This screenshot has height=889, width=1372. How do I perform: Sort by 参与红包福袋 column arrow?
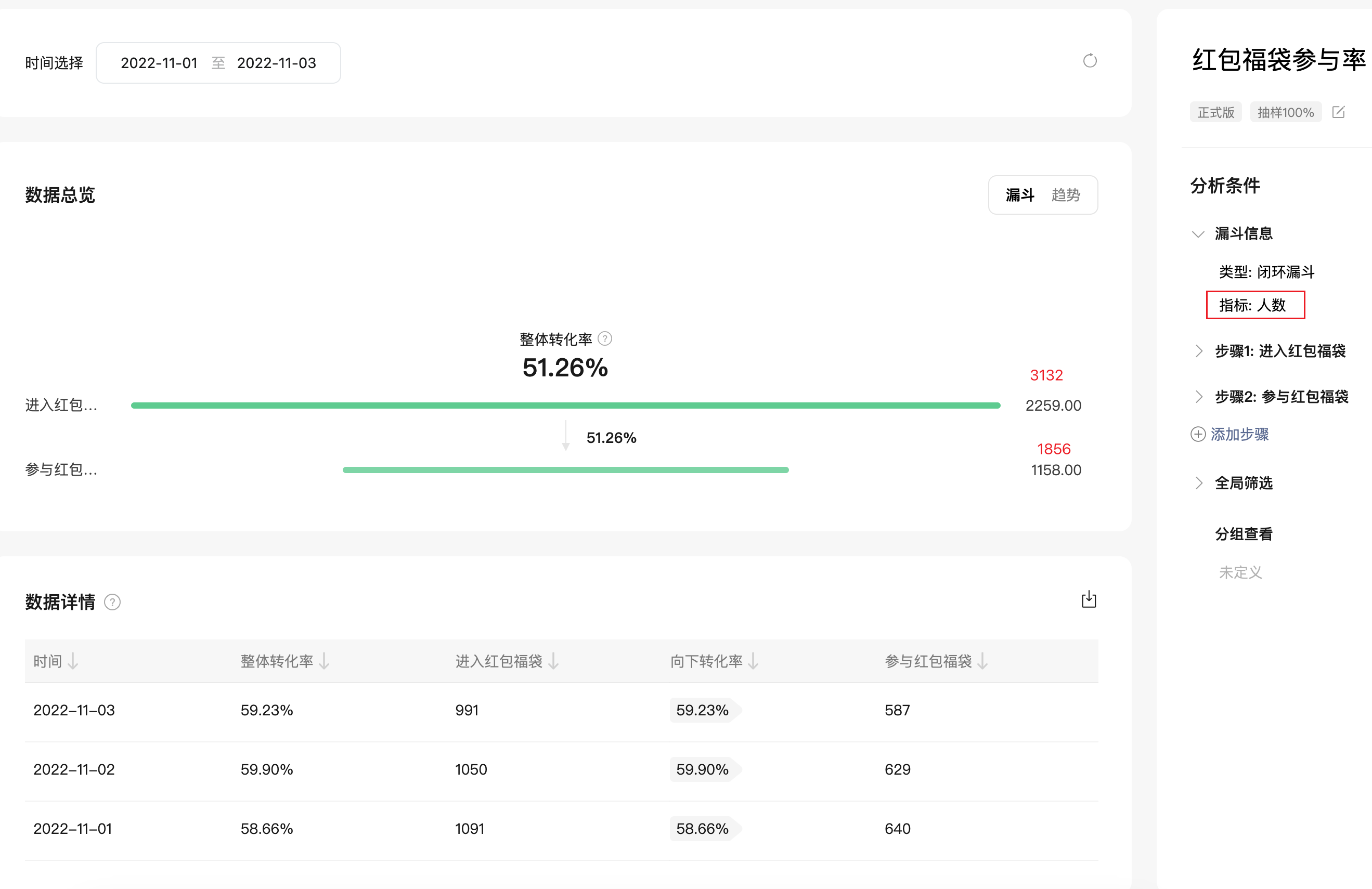tap(983, 661)
